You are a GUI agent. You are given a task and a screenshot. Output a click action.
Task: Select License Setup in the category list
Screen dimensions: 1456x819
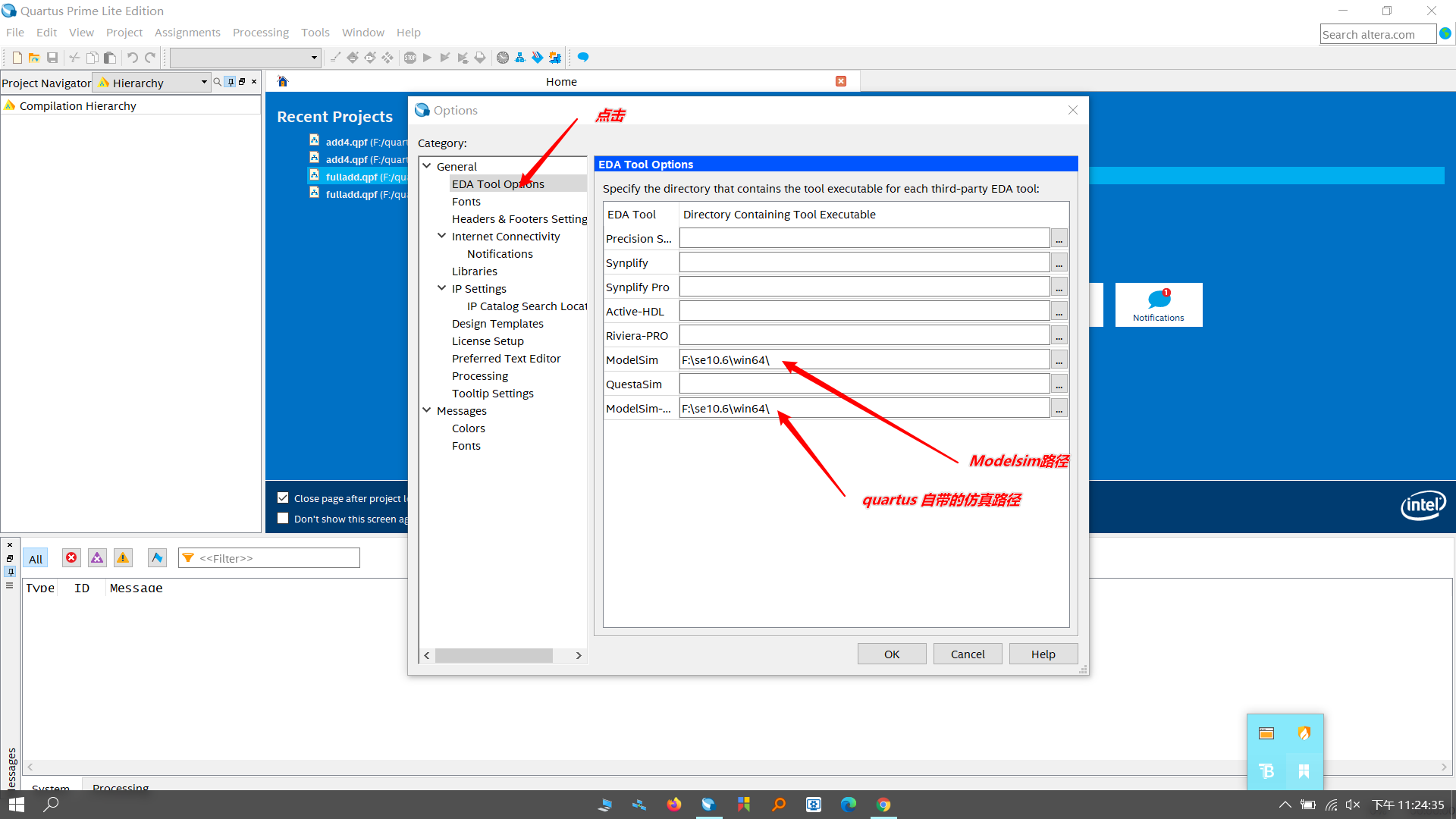(488, 341)
